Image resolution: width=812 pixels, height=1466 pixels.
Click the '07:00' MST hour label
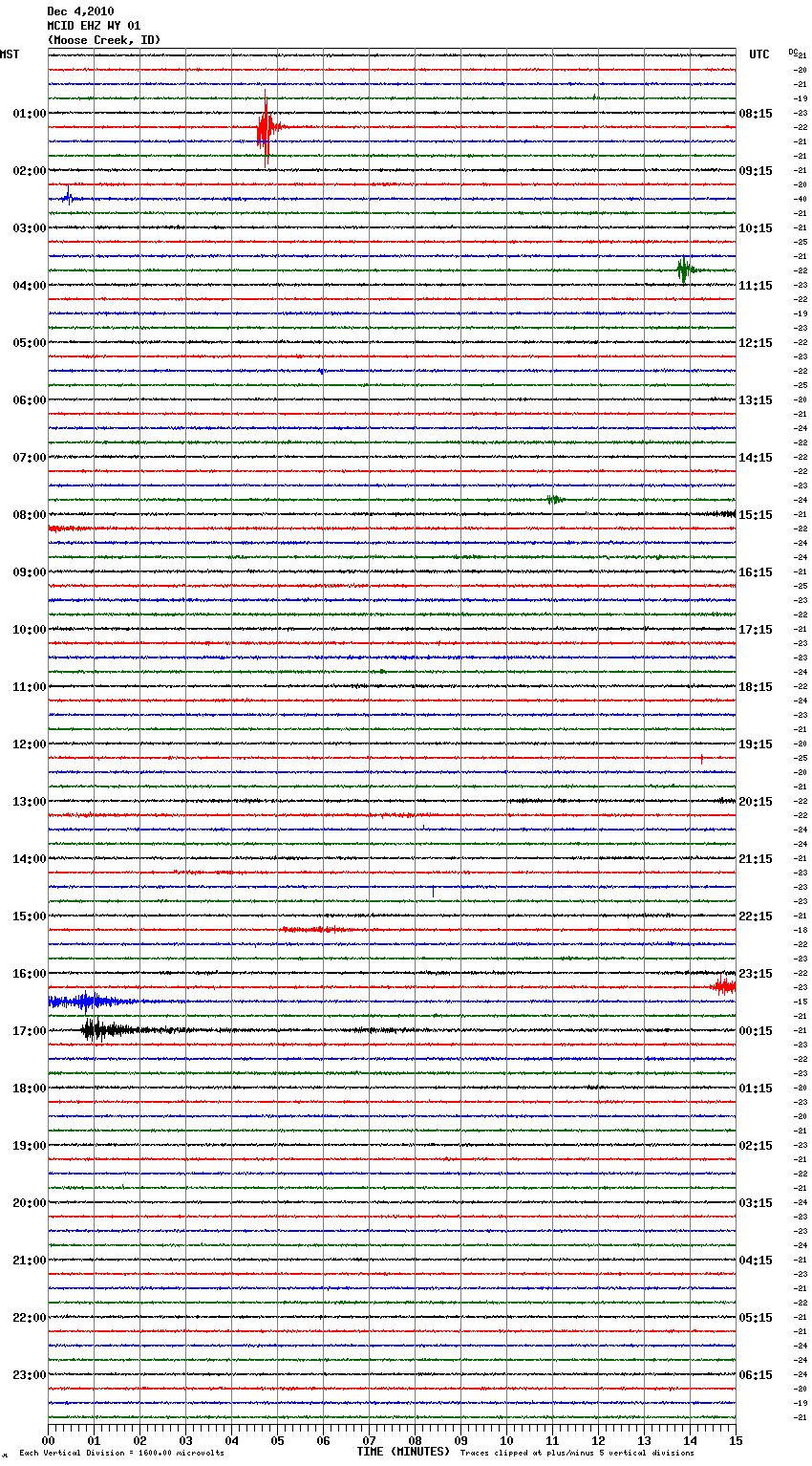[x=29, y=458]
